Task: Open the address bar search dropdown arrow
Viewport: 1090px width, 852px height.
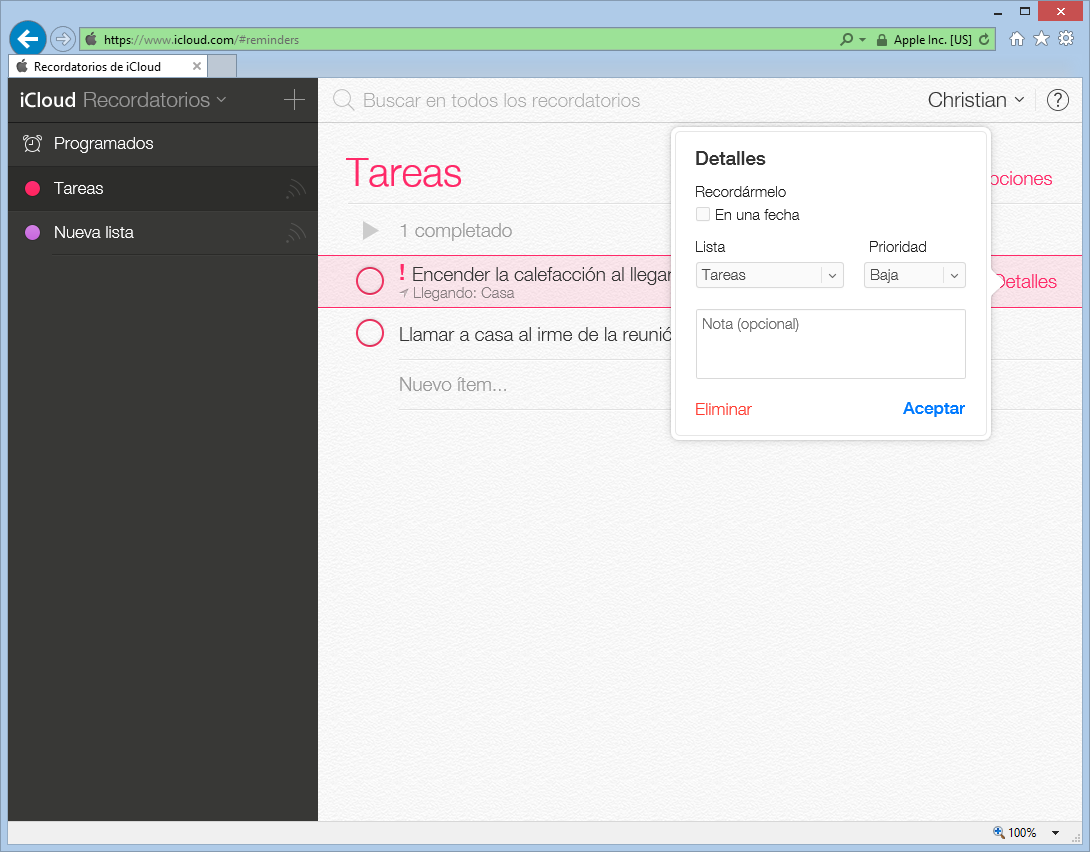Action: tap(863, 40)
